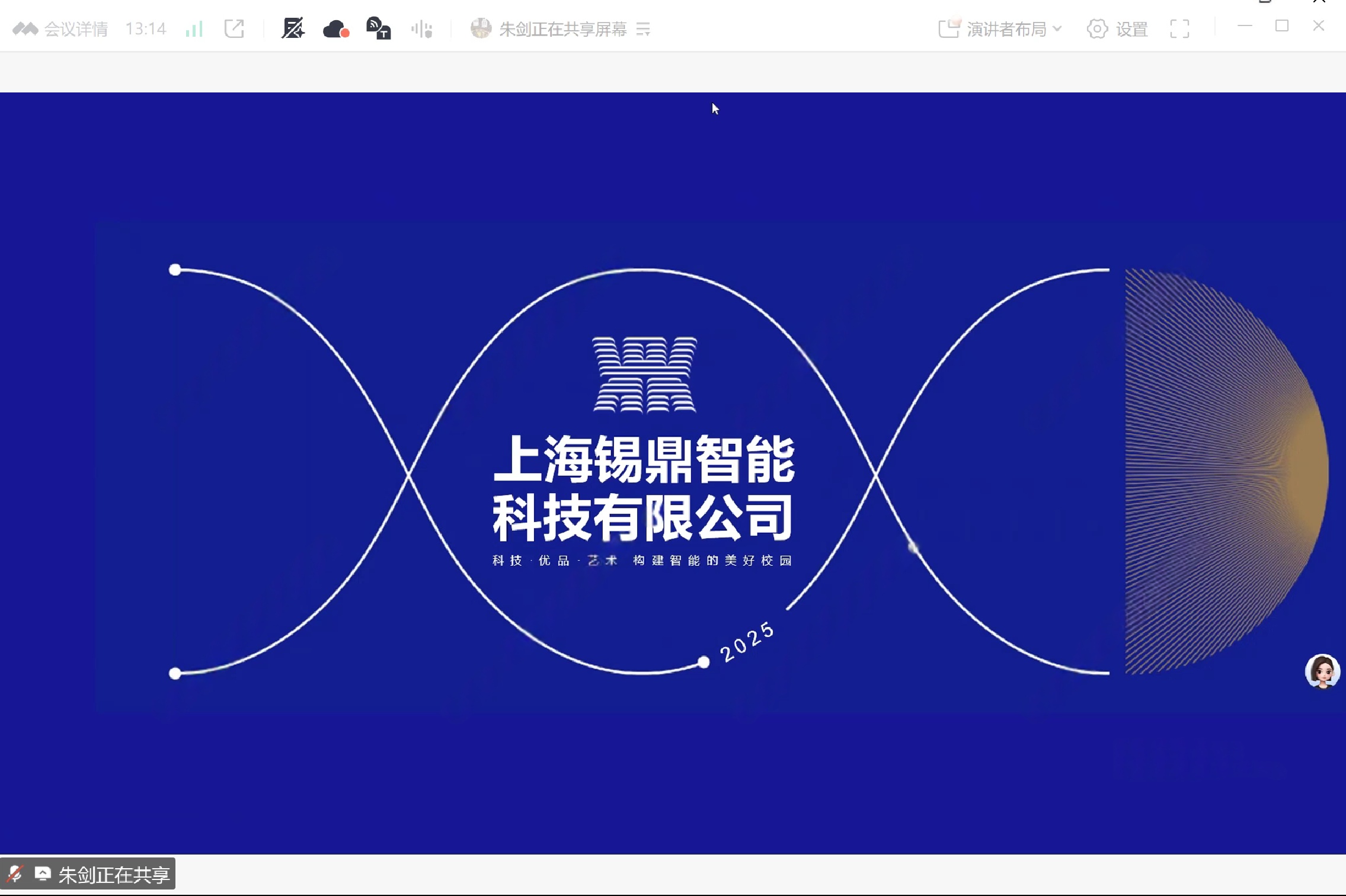
Task: Click the network signal strength icon
Action: click(x=194, y=29)
